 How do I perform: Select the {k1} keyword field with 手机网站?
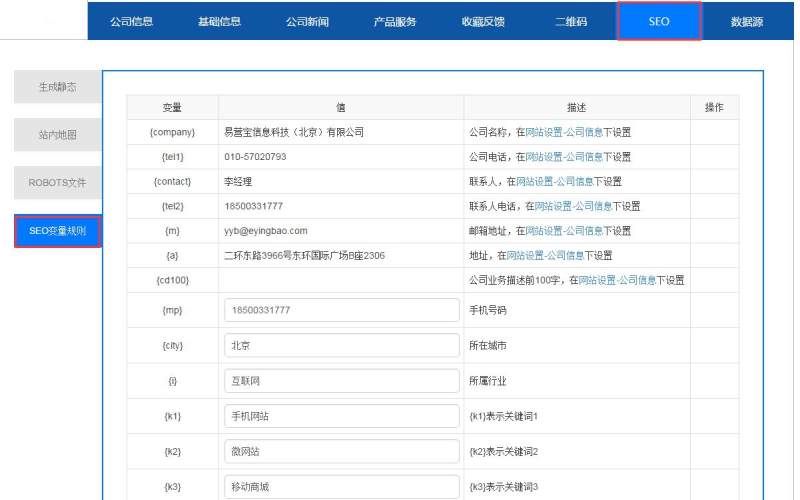[341, 416]
